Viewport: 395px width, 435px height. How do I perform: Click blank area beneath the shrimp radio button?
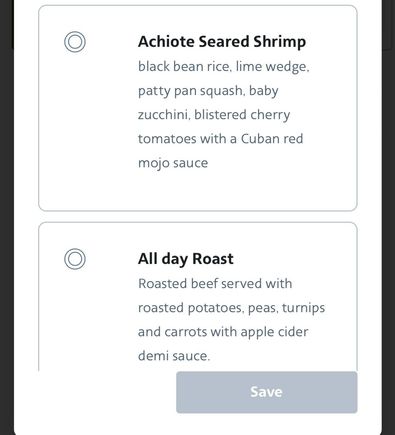point(75,127)
